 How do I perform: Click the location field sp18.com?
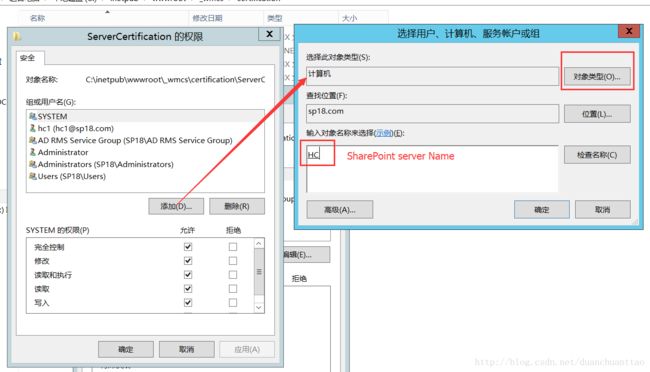click(x=432, y=113)
